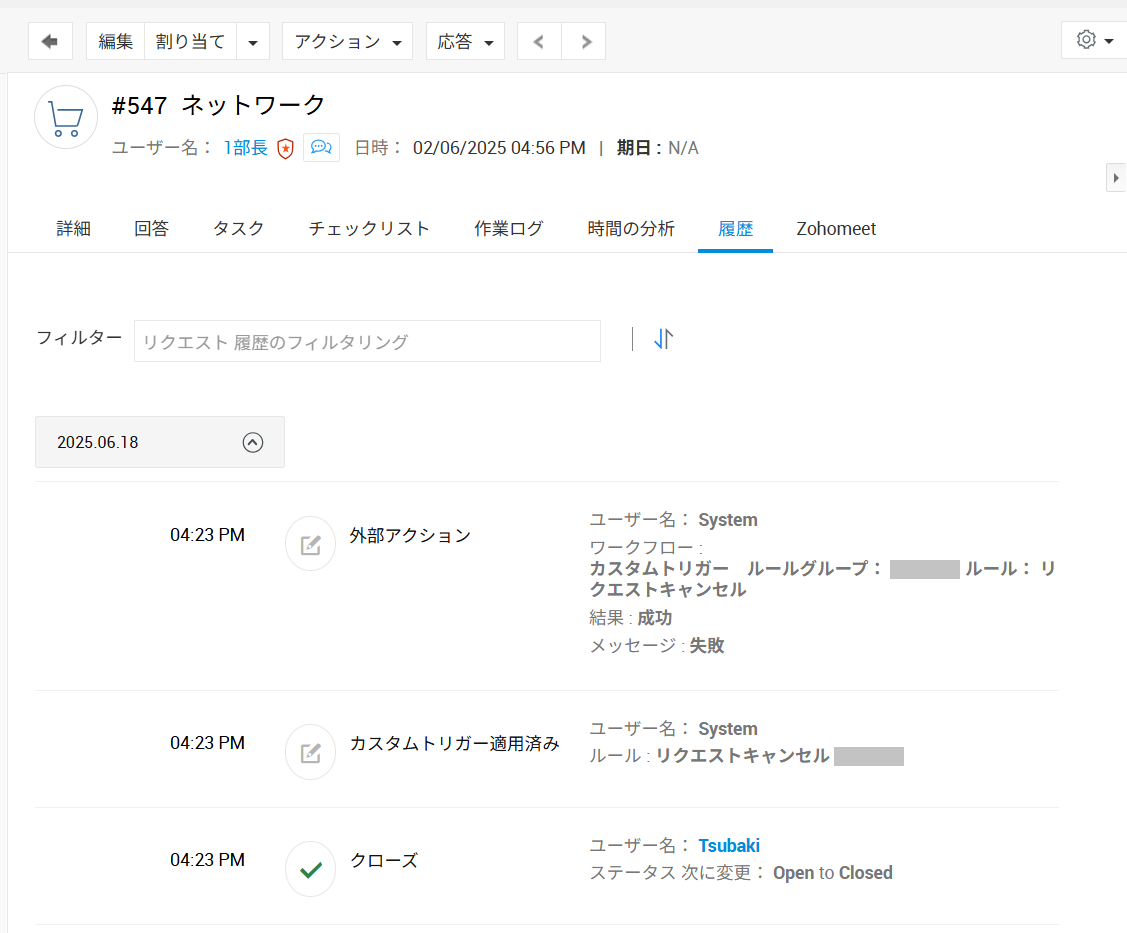
Task: Click the history filter input field
Action: point(367,341)
